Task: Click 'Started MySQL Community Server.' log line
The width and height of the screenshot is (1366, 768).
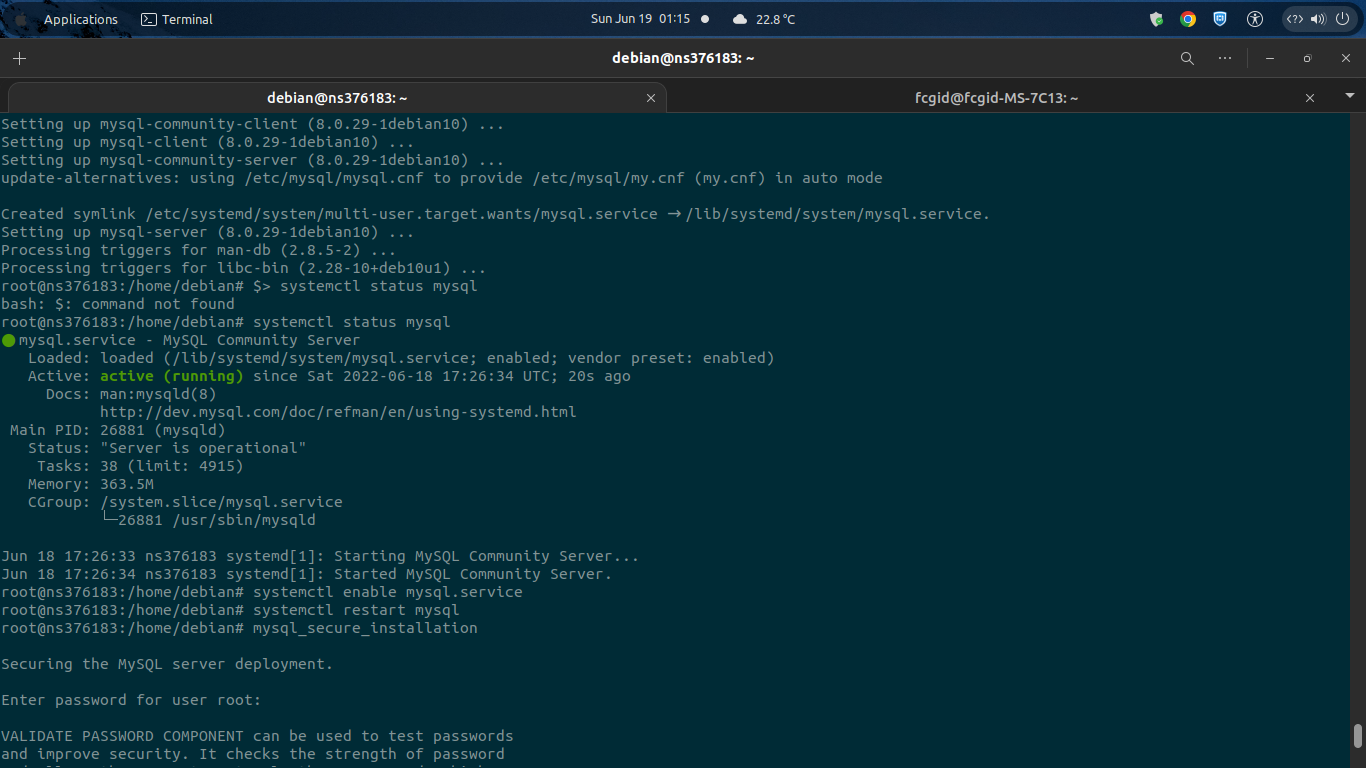Action: (306, 574)
